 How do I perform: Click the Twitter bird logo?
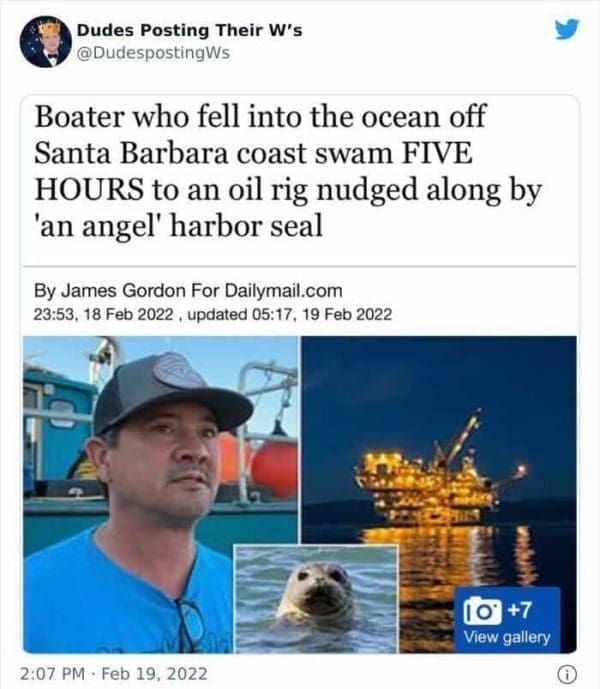pos(566,29)
